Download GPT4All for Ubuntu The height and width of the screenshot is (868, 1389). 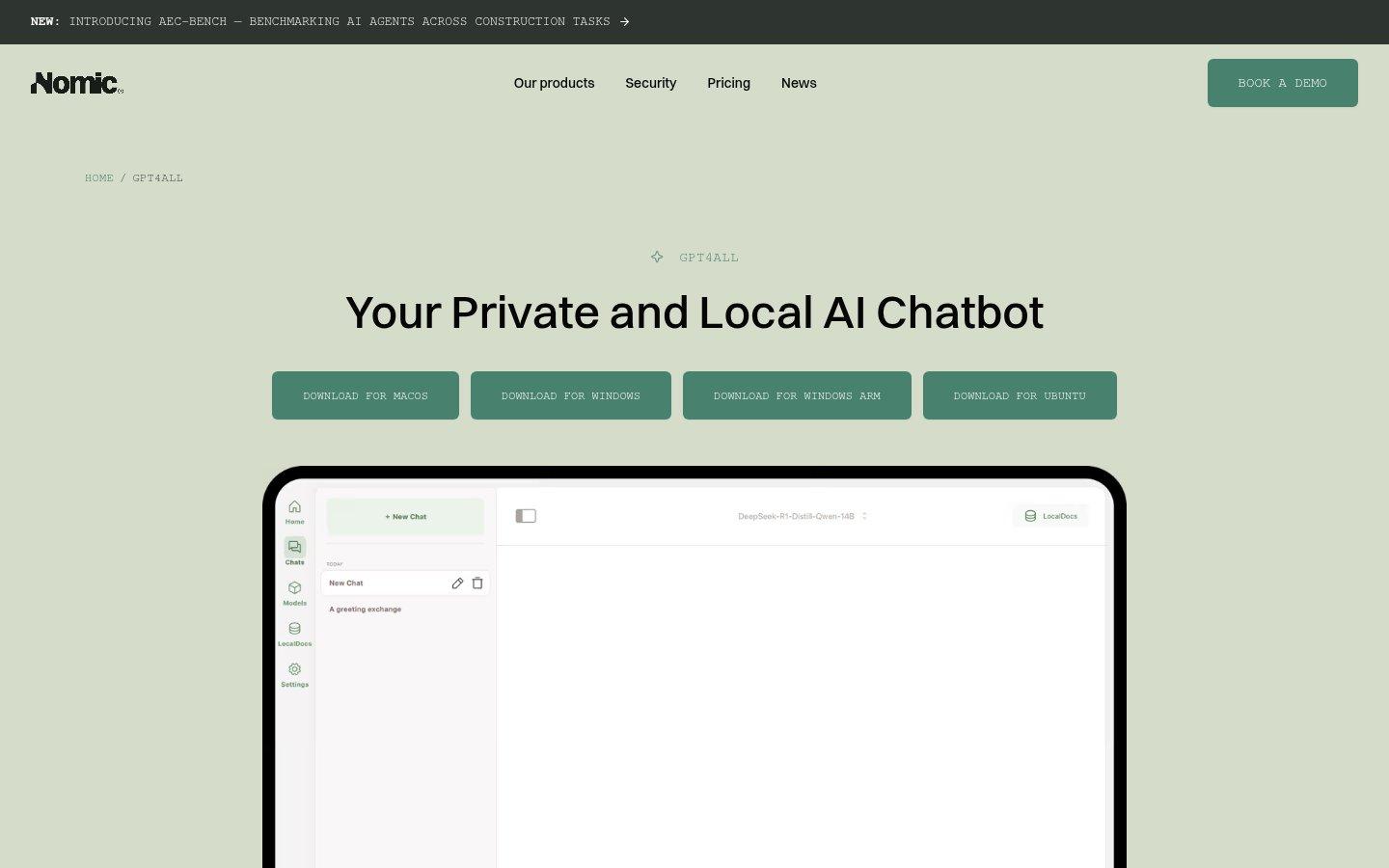[1020, 395]
